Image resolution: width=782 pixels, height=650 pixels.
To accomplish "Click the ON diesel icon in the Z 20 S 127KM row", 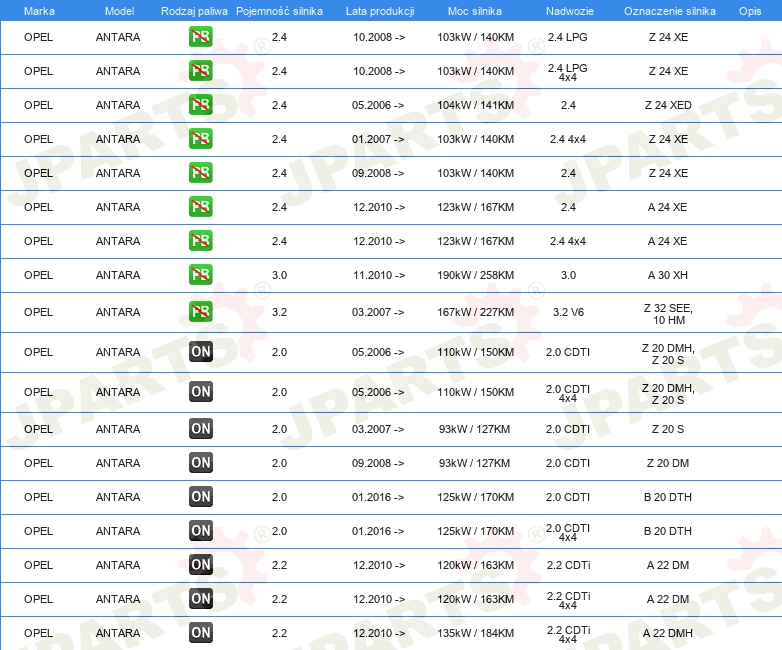I will click(x=201, y=429).
